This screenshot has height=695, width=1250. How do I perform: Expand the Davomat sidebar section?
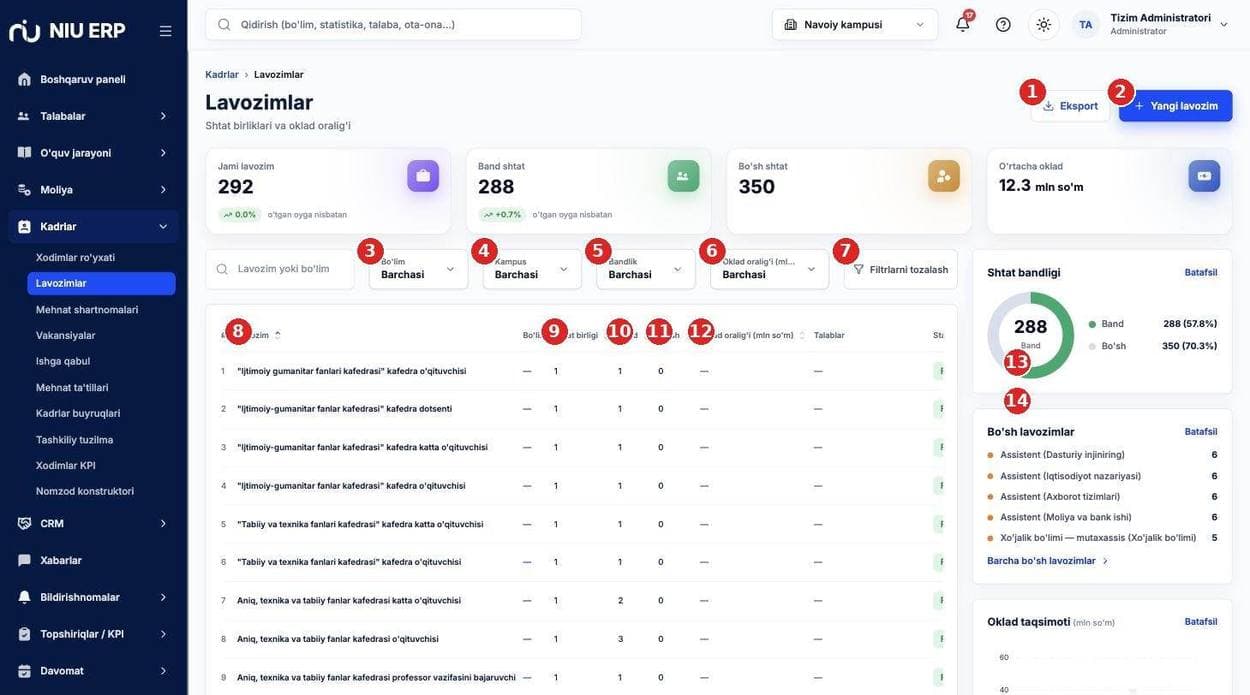(93, 671)
